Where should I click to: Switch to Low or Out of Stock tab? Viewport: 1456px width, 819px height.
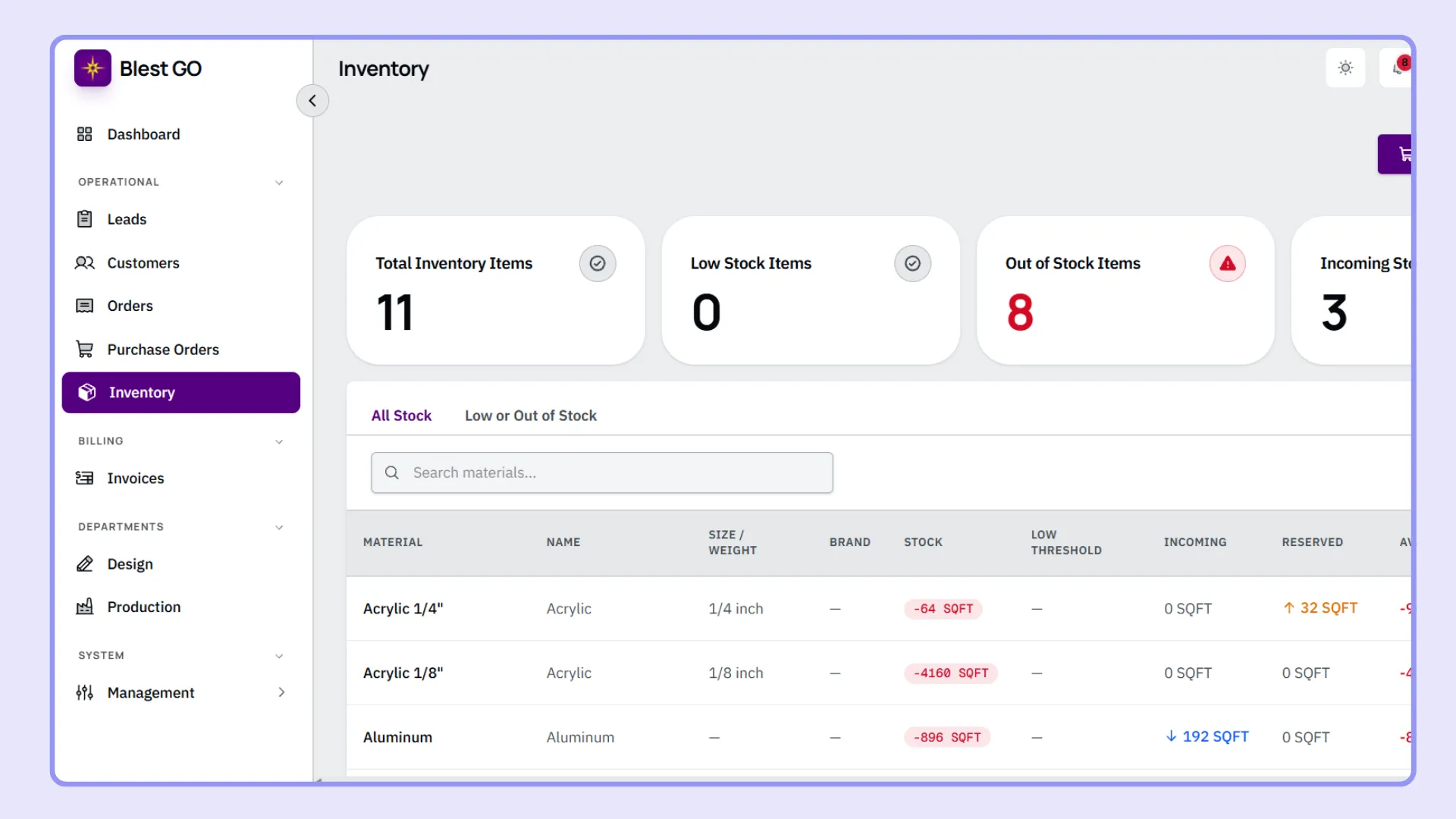(x=531, y=416)
